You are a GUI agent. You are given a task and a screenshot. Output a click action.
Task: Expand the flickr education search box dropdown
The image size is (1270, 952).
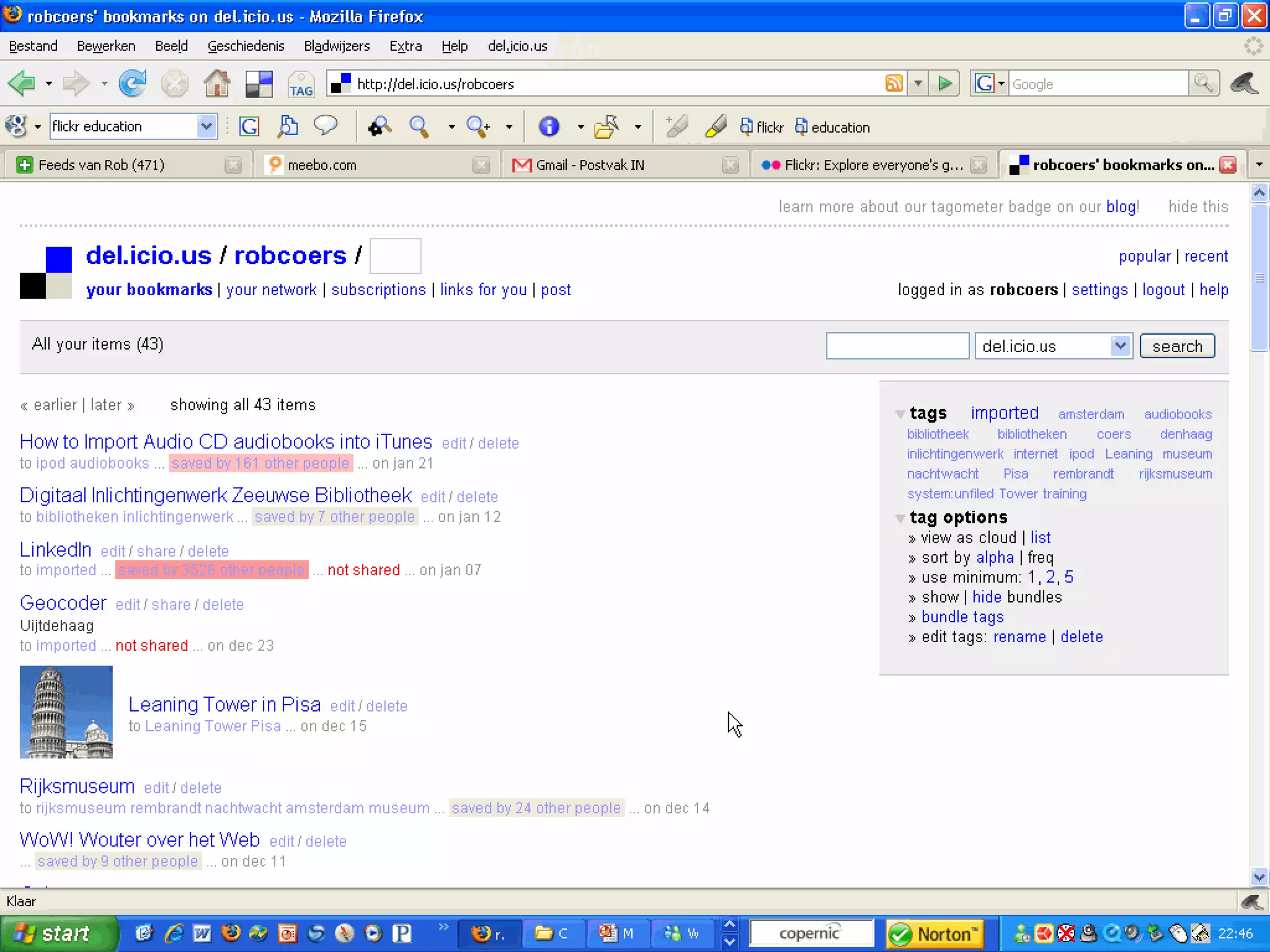pyautogui.click(x=206, y=126)
